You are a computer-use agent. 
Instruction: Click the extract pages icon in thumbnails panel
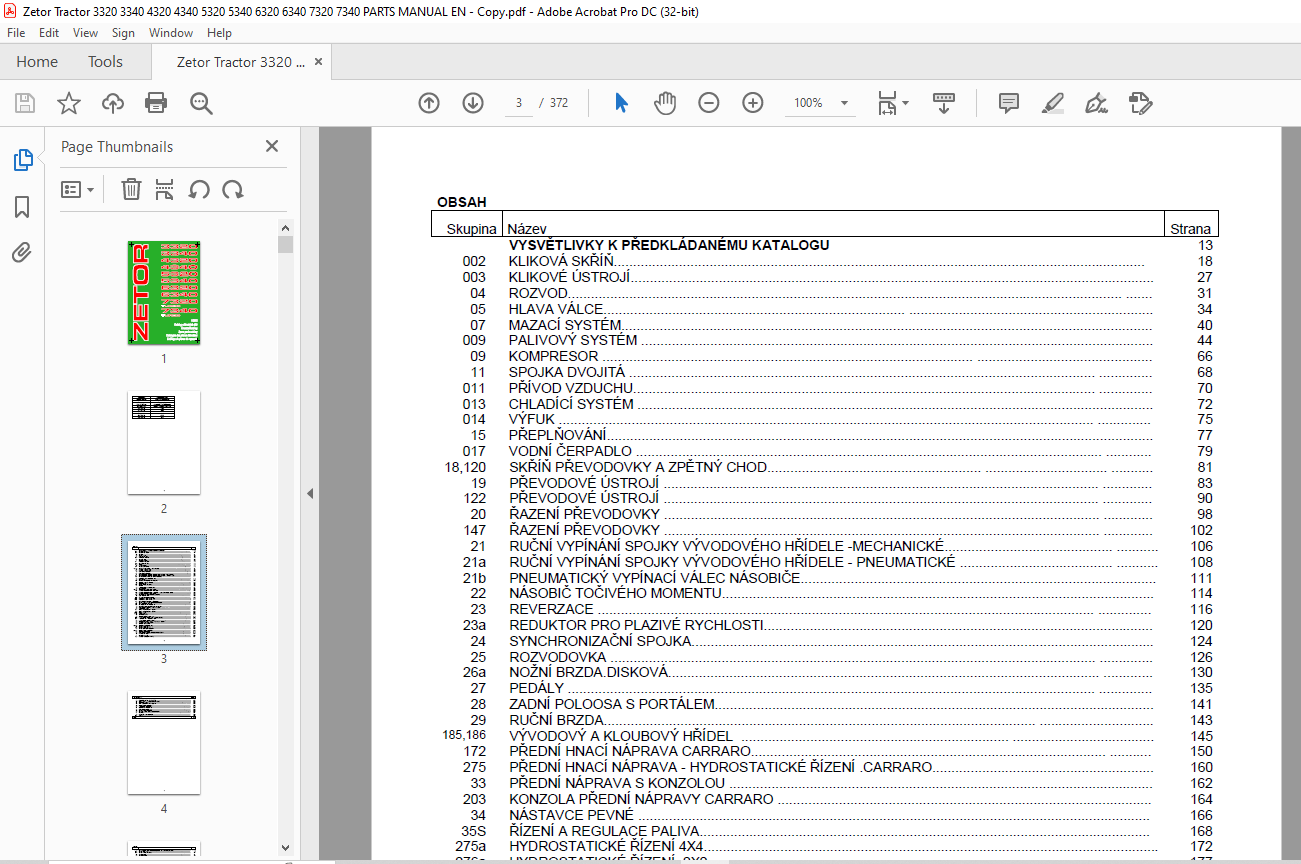(x=165, y=189)
